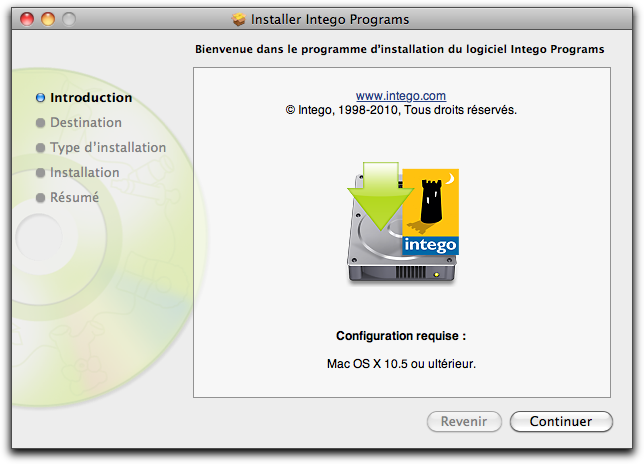Image resolution: width=644 pixels, height=464 pixels.
Task: Select the Résumé step label
Action: (74, 198)
